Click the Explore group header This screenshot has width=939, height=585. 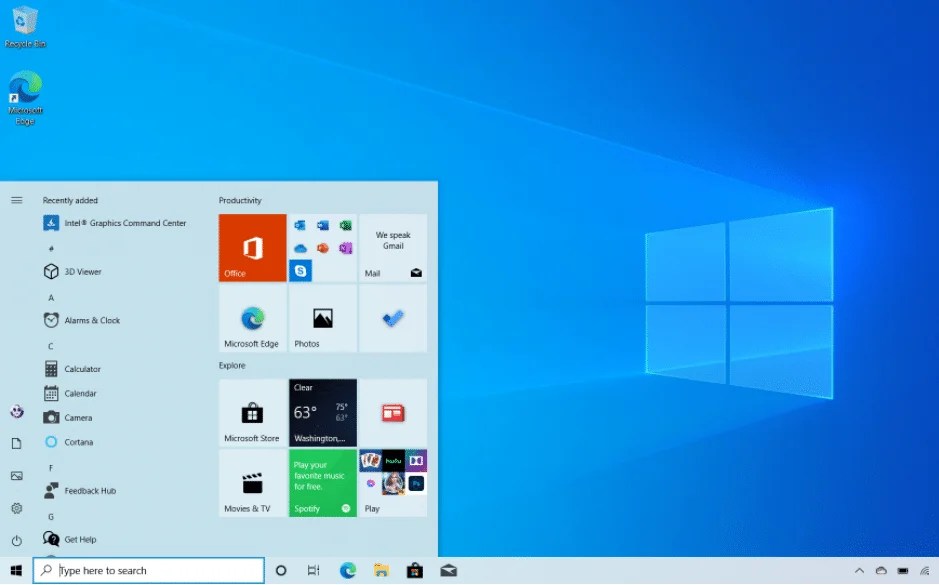coord(232,365)
